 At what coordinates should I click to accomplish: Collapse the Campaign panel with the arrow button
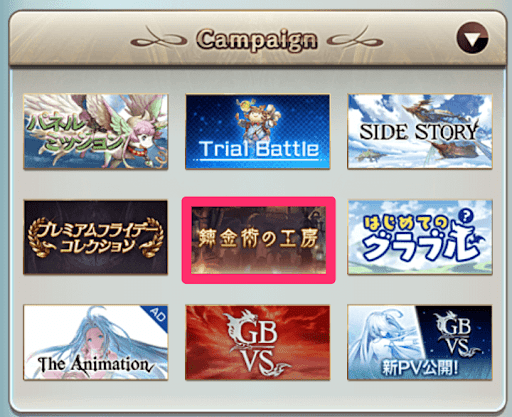(x=472, y=38)
